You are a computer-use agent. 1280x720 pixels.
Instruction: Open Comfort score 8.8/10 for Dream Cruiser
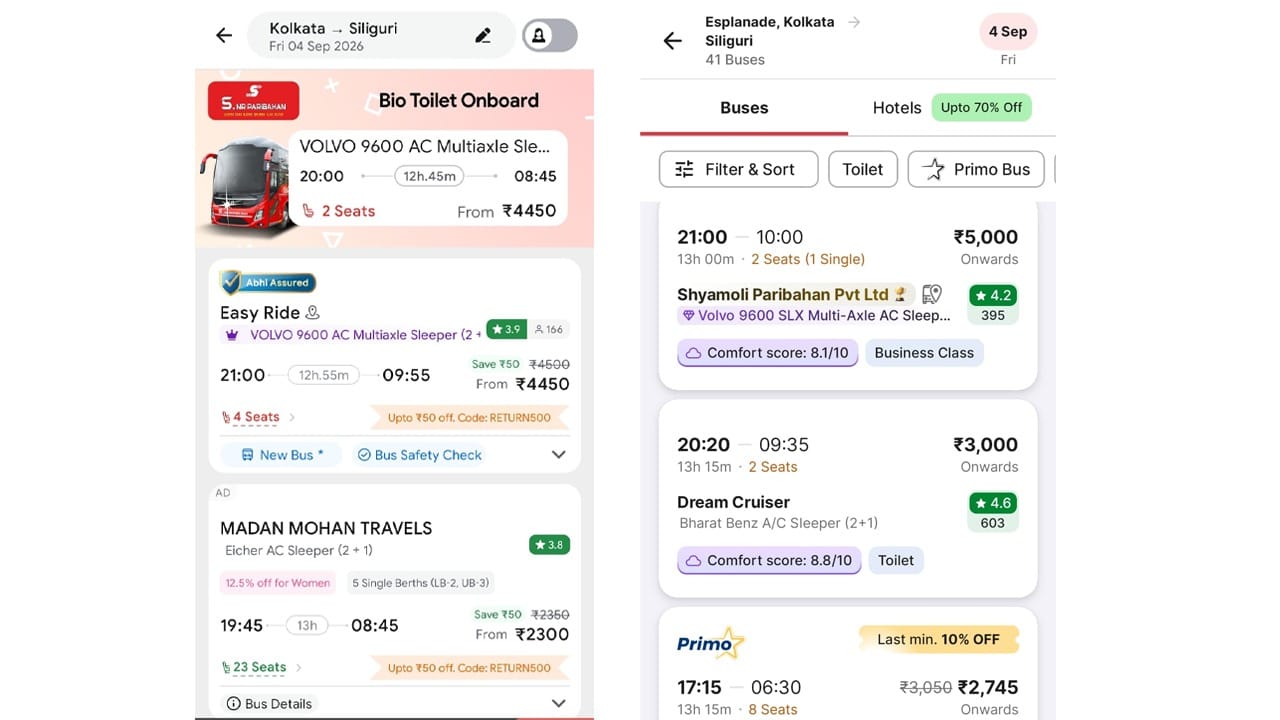768,560
